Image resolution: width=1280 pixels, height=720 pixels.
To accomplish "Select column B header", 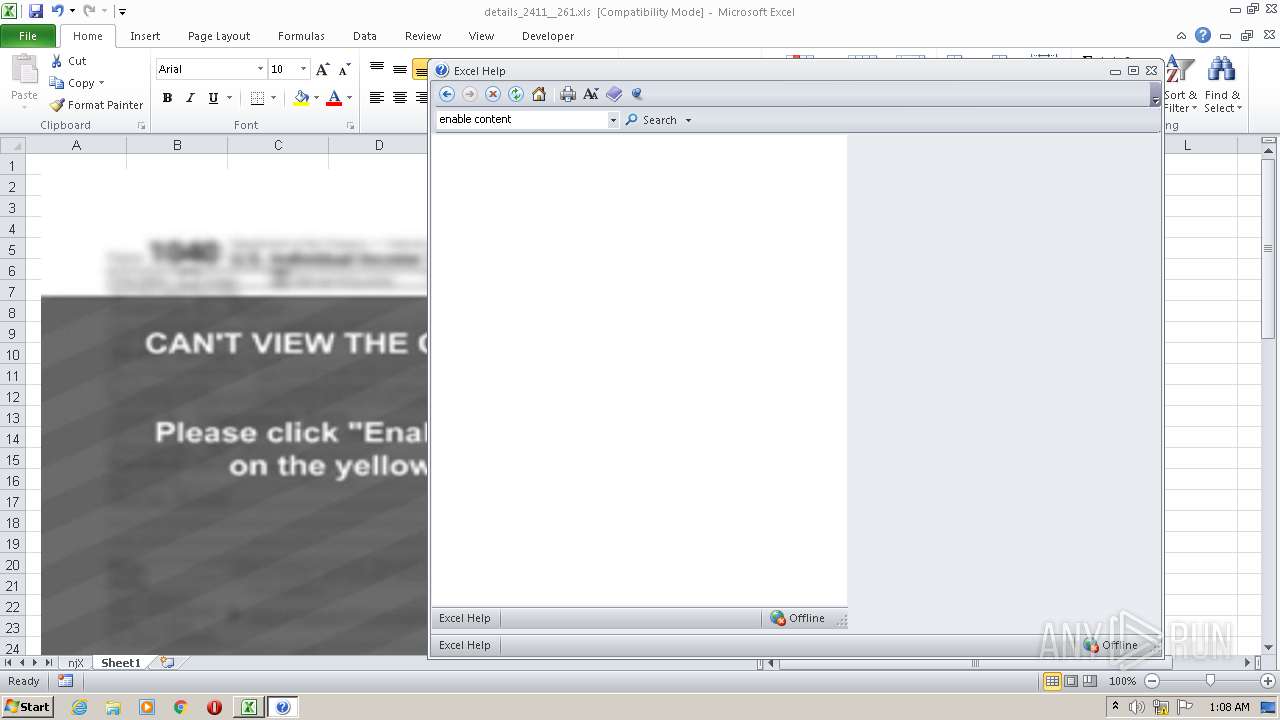I will pyautogui.click(x=177, y=145).
